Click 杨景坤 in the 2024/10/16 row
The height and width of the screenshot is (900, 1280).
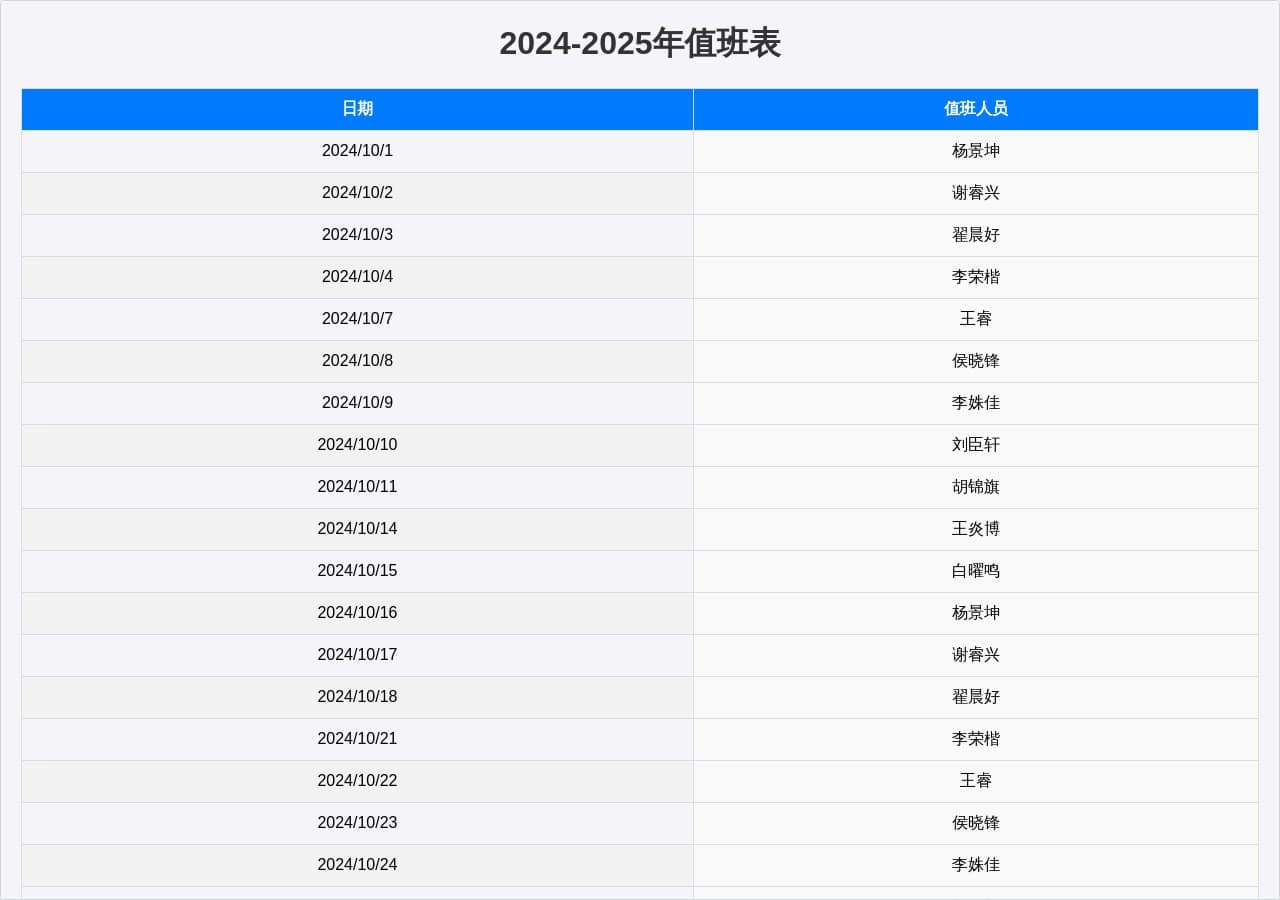click(x=976, y=613)
